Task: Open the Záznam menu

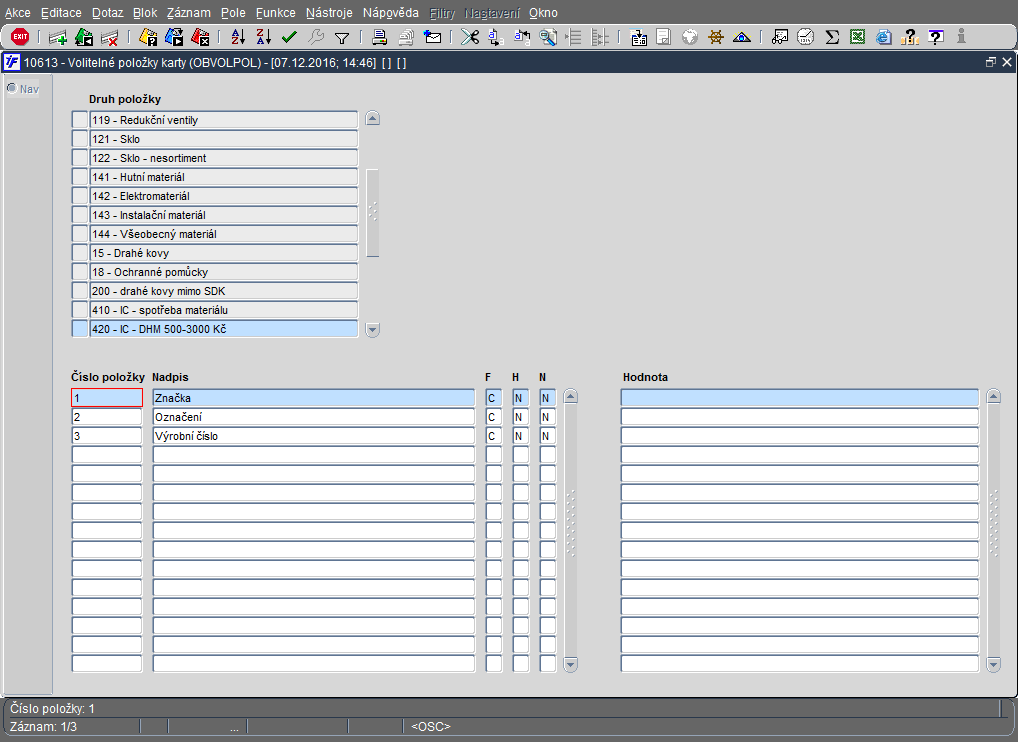Action: [189, 13]
